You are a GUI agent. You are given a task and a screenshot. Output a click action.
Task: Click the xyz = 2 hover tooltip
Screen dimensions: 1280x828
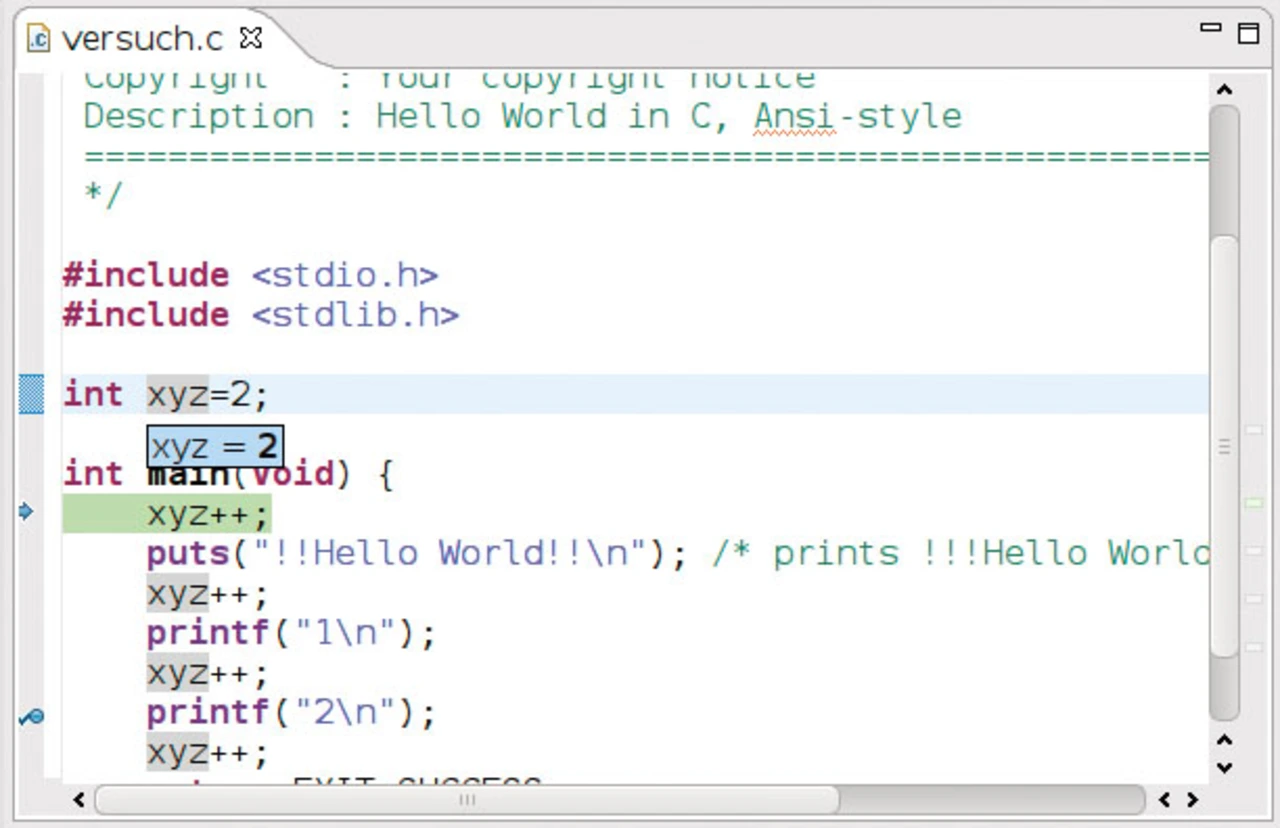tap(215, 447)
